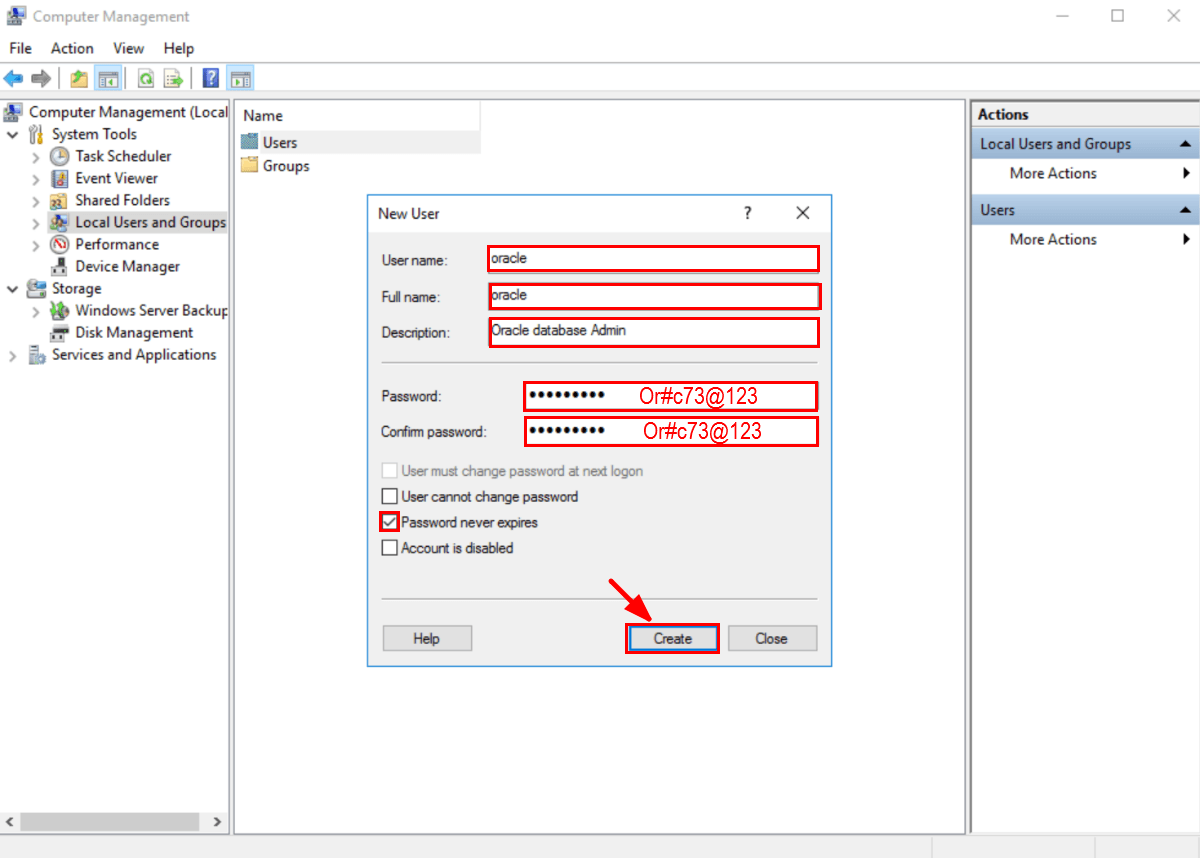This screenshot has width=1200, height=858.
Task: Toggle the Show/Hide Console Tree icon
Action: 109,77
